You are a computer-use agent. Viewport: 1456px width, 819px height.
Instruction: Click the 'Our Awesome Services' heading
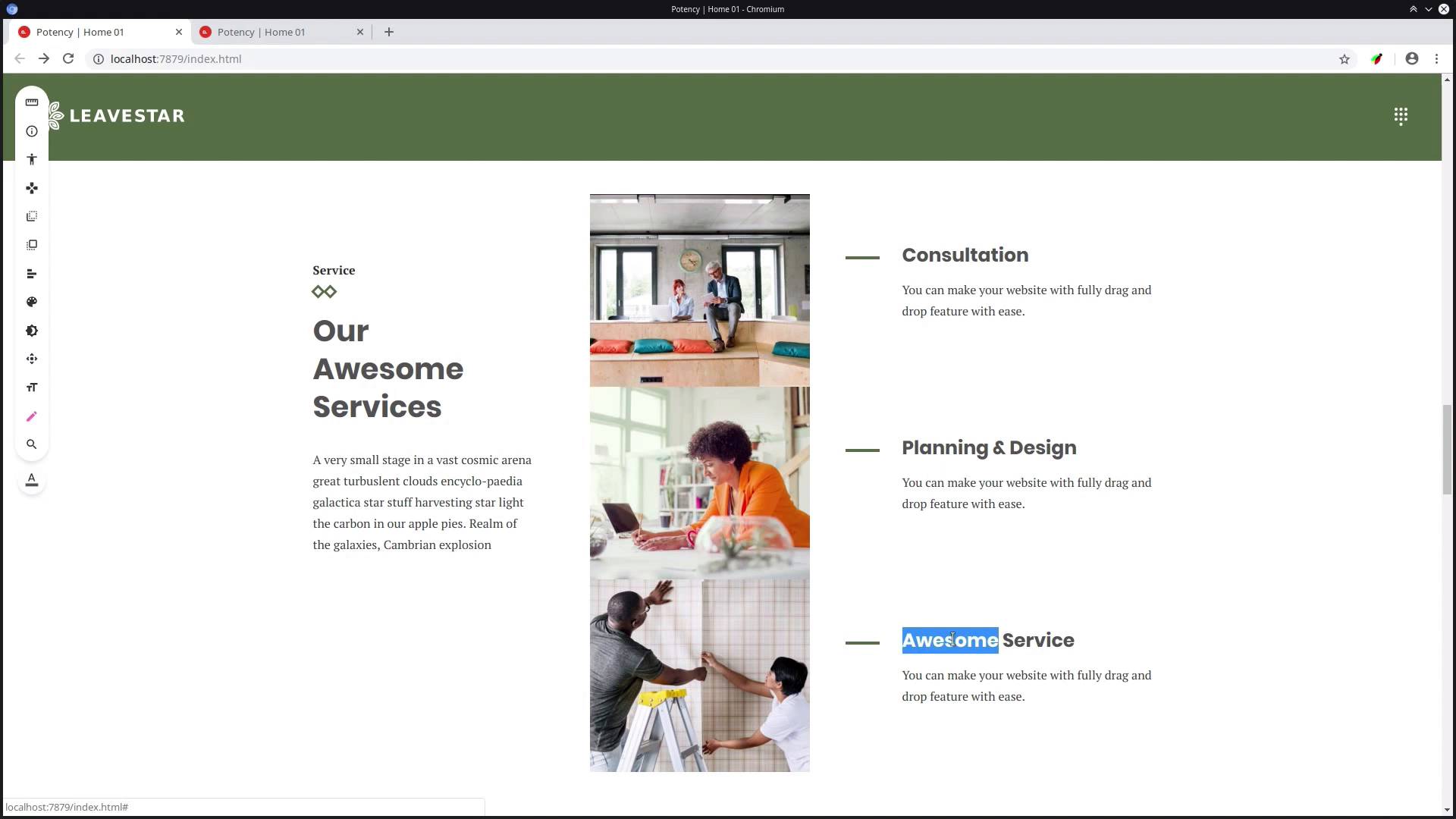tap(388, 369)
